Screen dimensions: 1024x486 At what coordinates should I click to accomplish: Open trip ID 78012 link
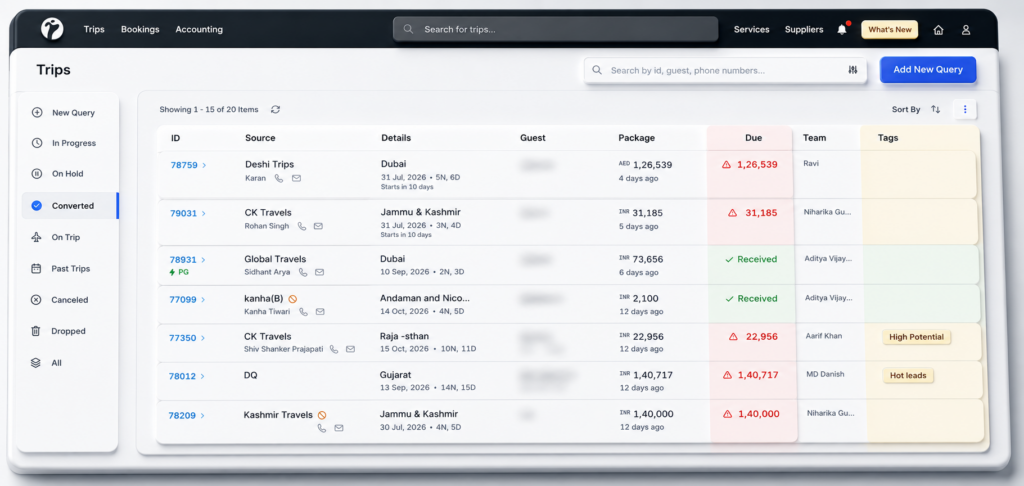[182, 376]
